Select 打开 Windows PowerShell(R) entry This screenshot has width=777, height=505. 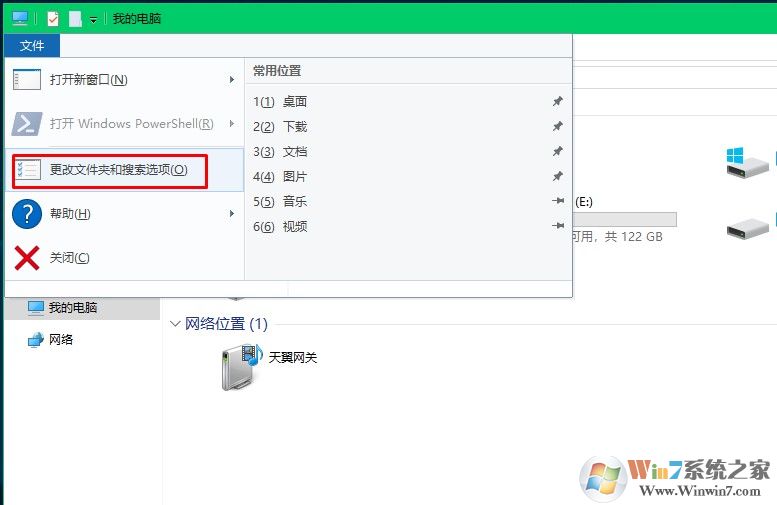[x=124, y=123]
